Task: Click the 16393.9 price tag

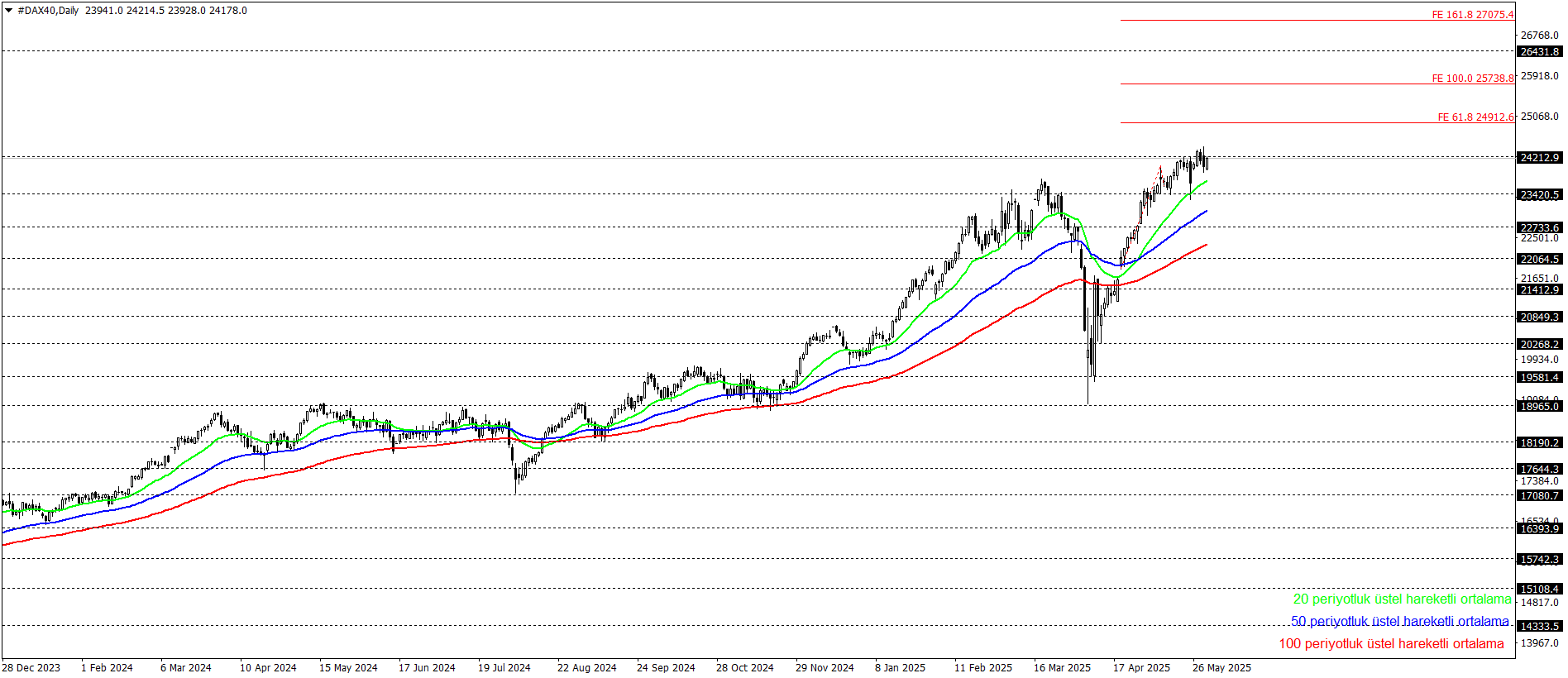Action: pyautogui.click(x=1540, y=528)
